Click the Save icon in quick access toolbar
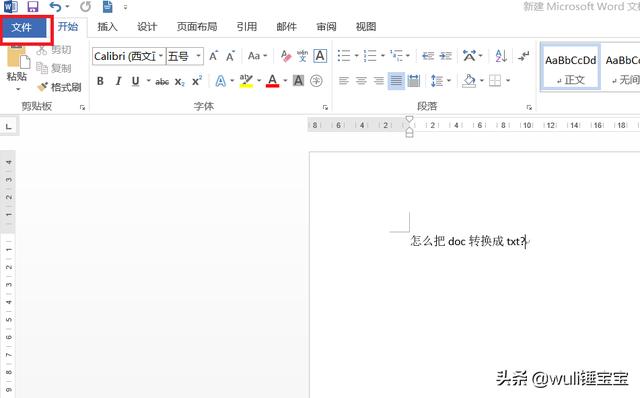Image resolution: width=640 pixels, height=398 pixels. (x=33, y=7)
